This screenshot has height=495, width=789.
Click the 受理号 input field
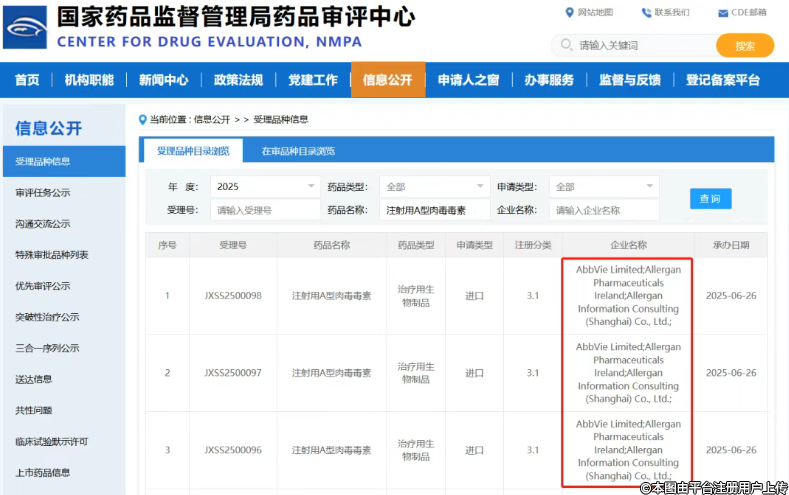[x=265, y=211]
